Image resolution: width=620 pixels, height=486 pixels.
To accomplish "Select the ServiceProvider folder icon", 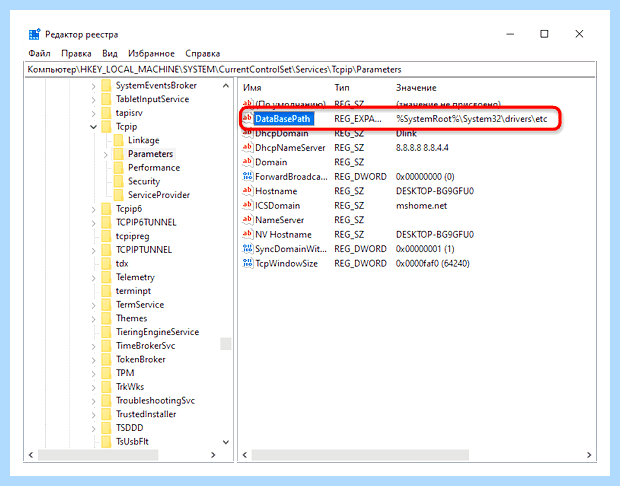I will (x=118, y=195).
